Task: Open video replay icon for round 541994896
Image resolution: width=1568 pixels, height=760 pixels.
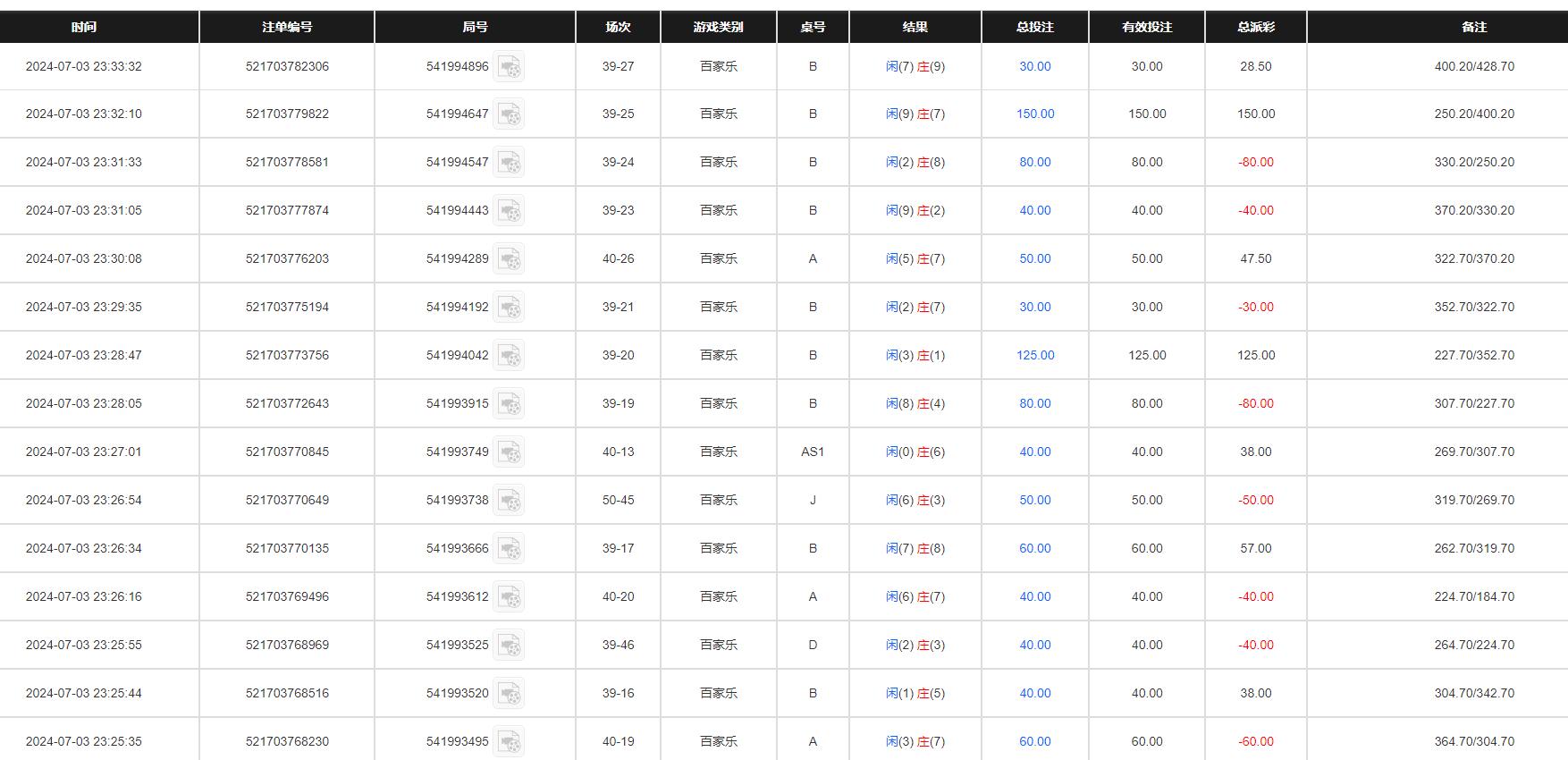Action: [x=509, y=67]
